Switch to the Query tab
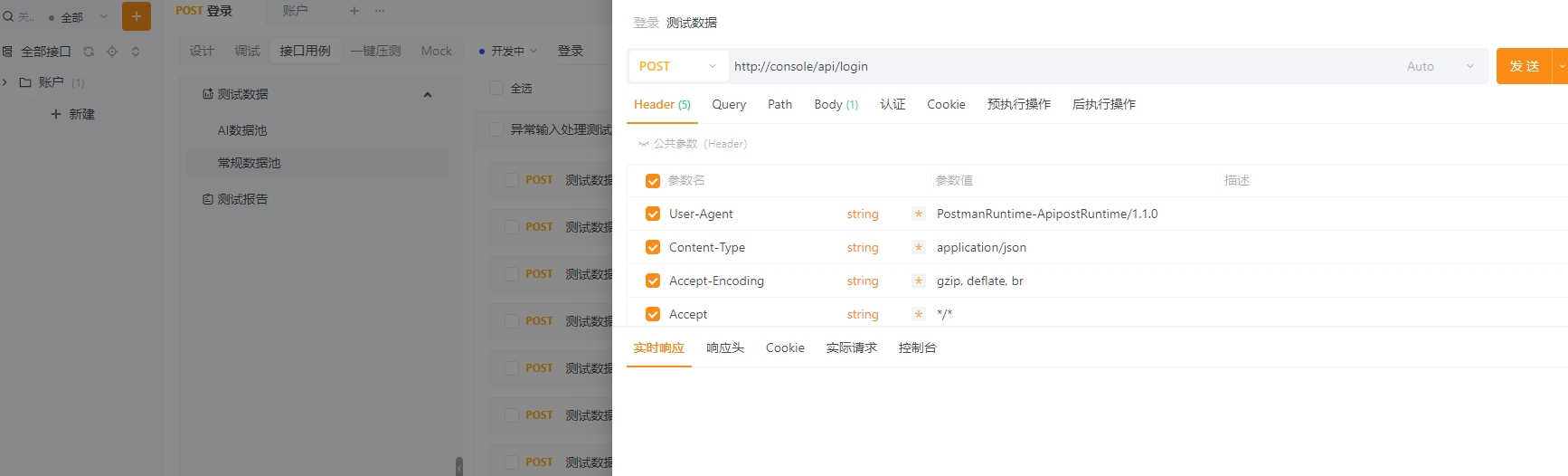 [x=729, y=104]
